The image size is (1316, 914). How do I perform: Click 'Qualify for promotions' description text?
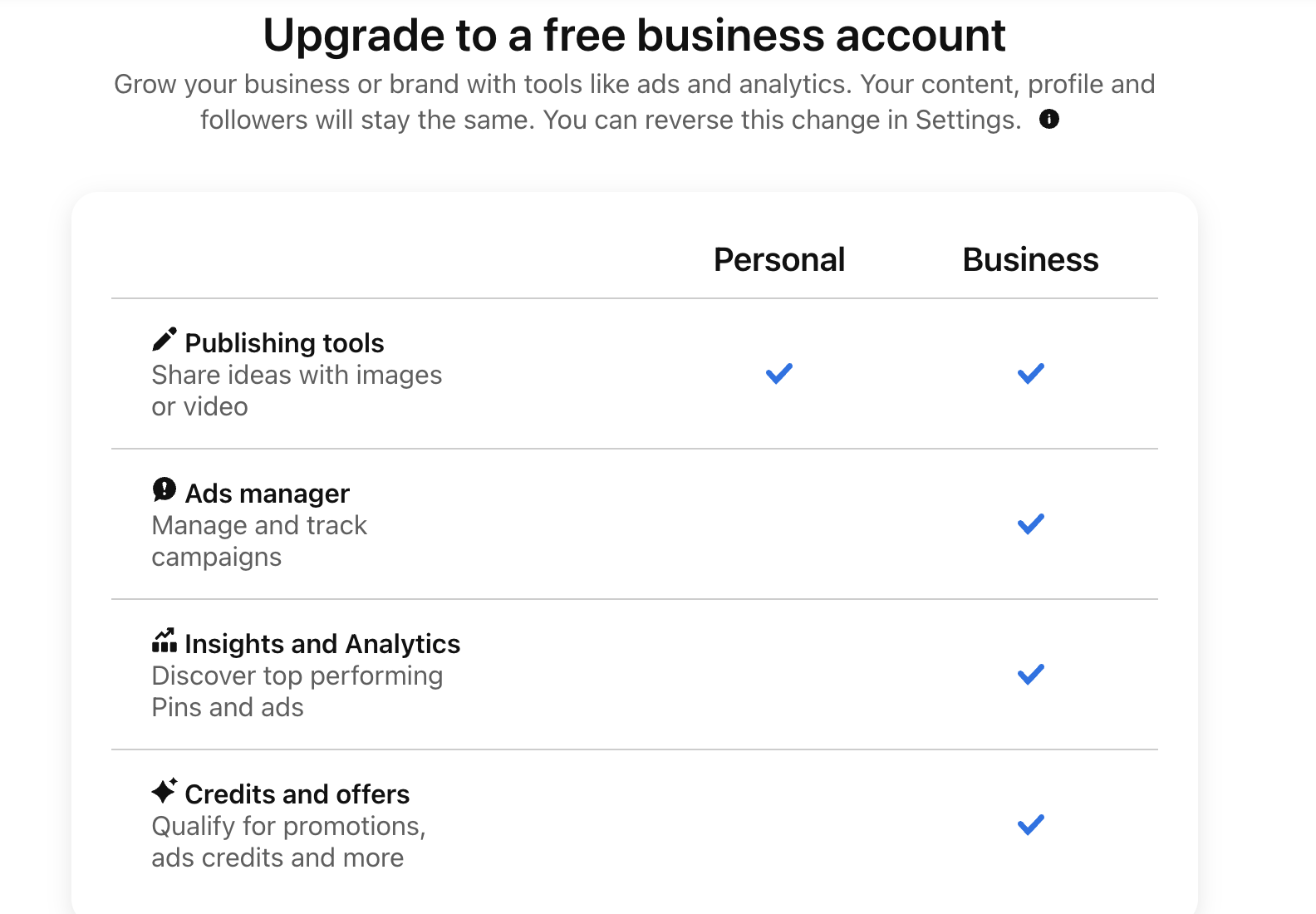[288, 842]
